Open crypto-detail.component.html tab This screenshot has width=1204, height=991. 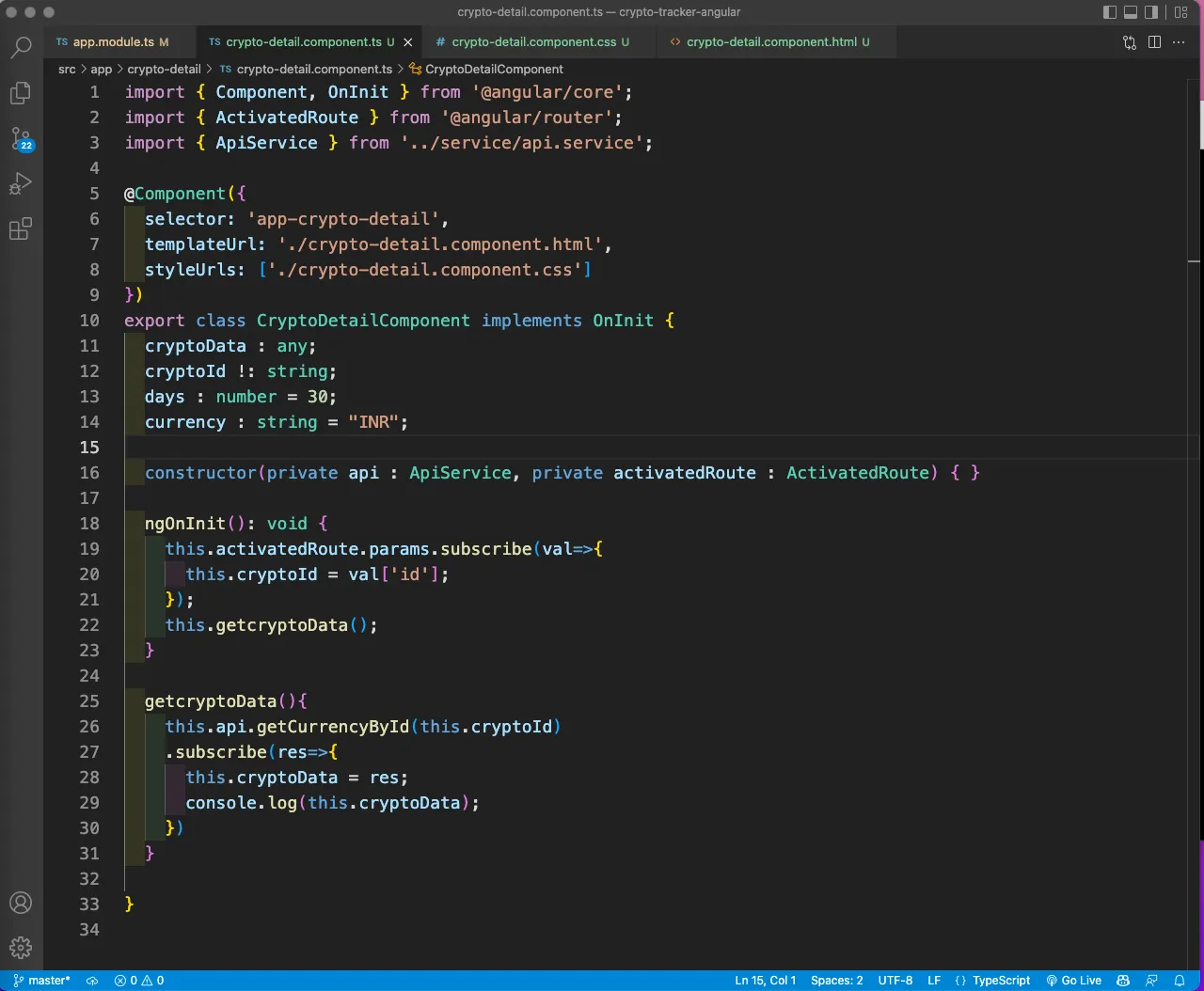(771, 42)
